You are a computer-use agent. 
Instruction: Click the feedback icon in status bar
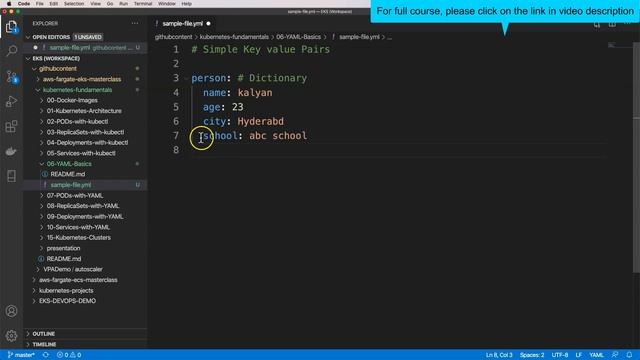[x=615, y=355]
